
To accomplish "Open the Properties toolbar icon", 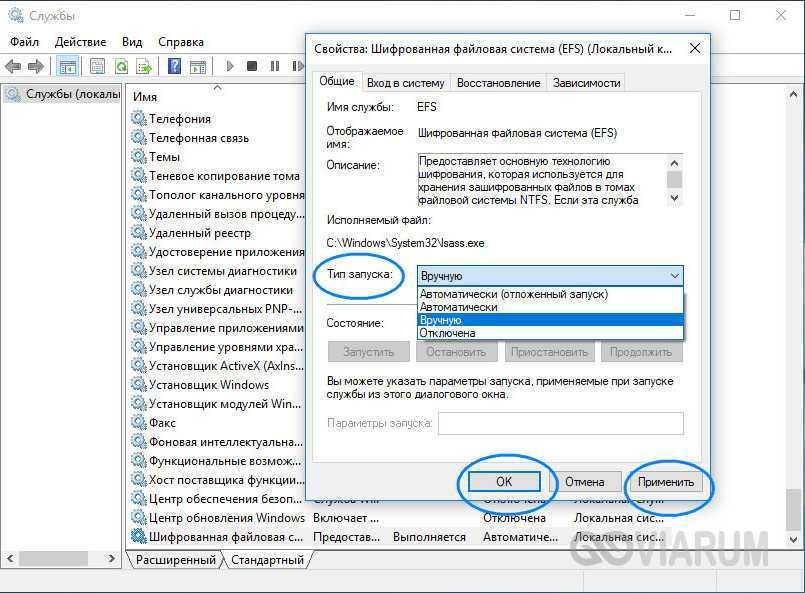I will [97, 66].
